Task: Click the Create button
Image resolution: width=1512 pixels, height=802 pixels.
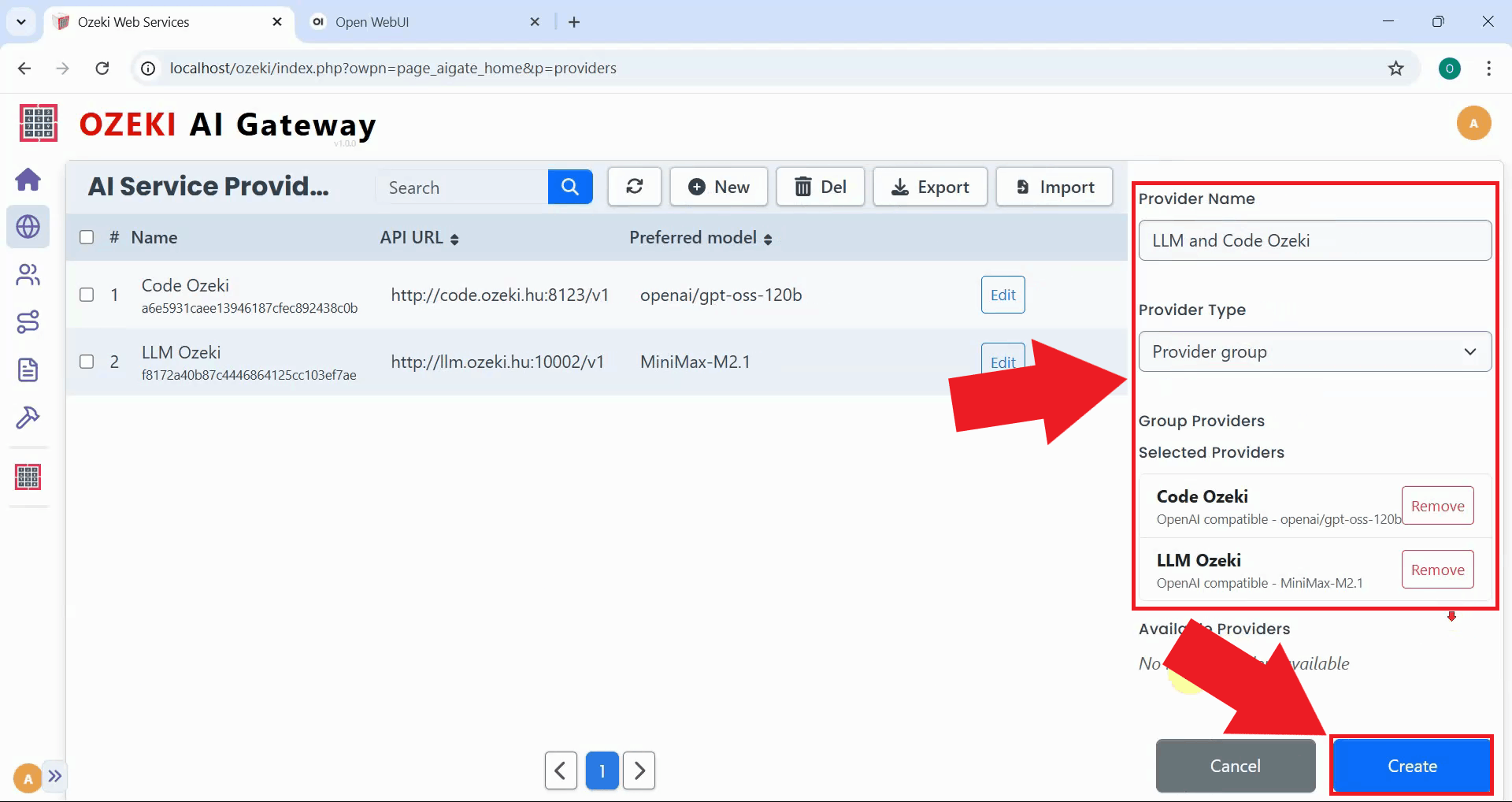Action: 1411,765
